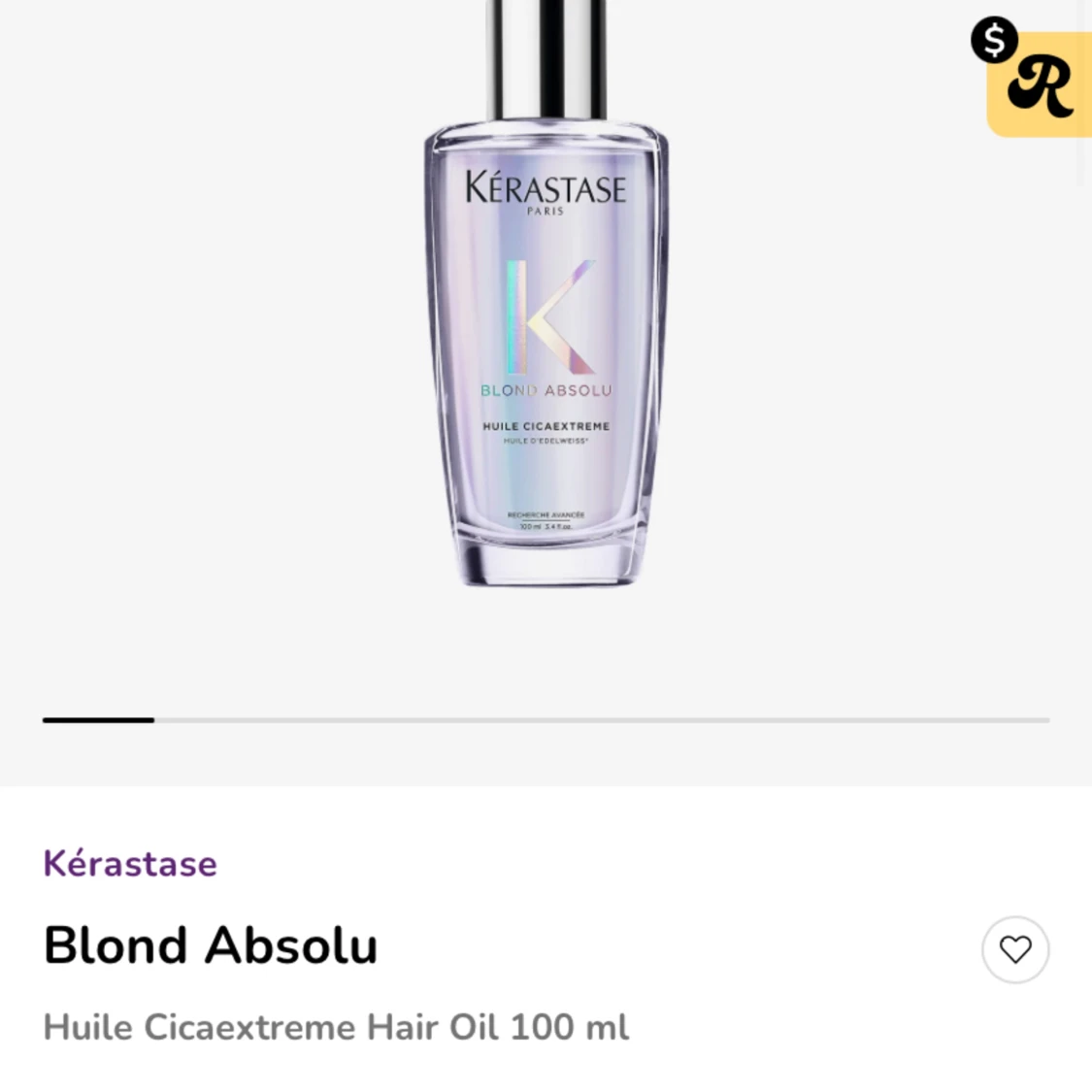Image resolution: width=1092 pixels, height=1092 pixels.
Task: Add Blond Absolu to wishlist with heart icon
Action: 1014,949
